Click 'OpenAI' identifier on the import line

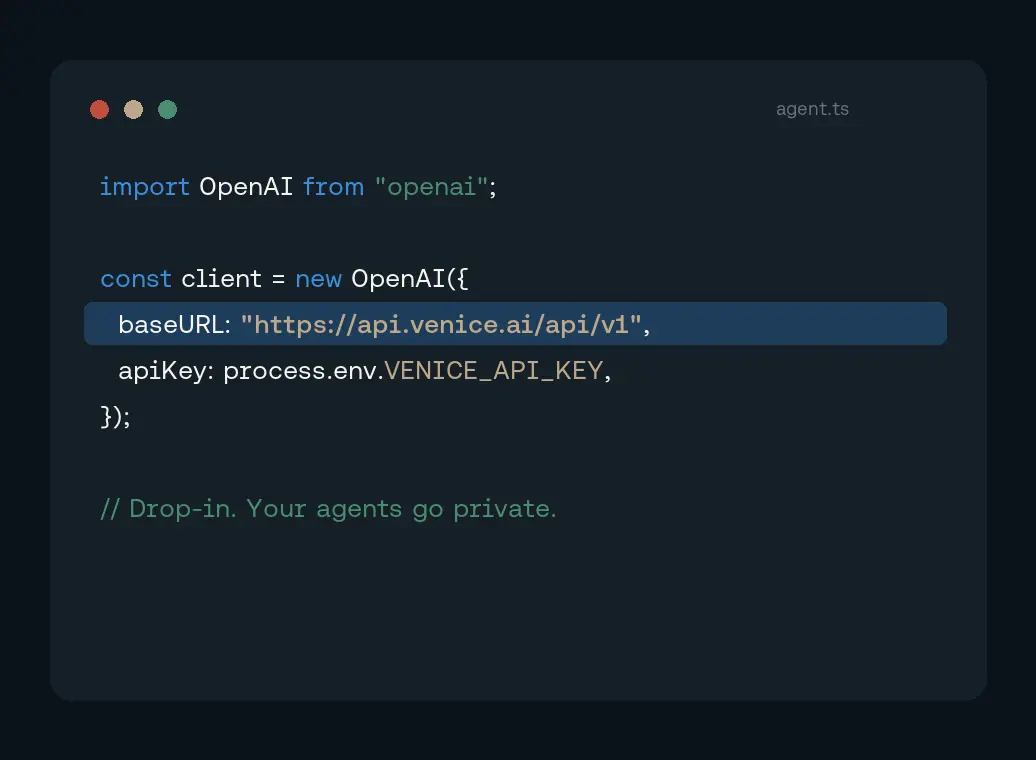point(246,187)
